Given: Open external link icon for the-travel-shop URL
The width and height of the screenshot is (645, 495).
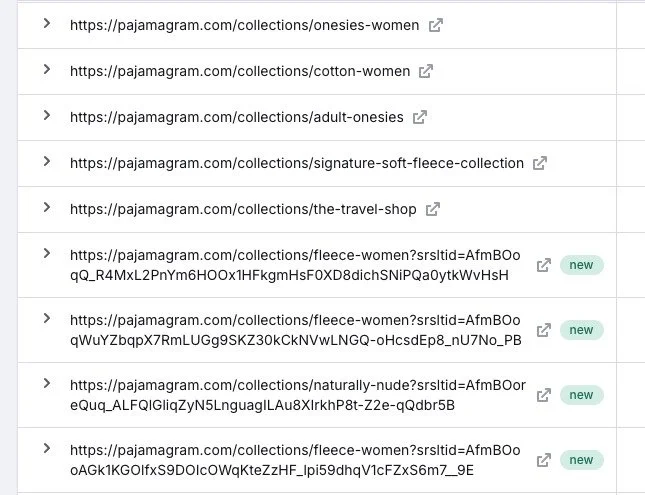Looking at the screenshot, I should (432, 209).
